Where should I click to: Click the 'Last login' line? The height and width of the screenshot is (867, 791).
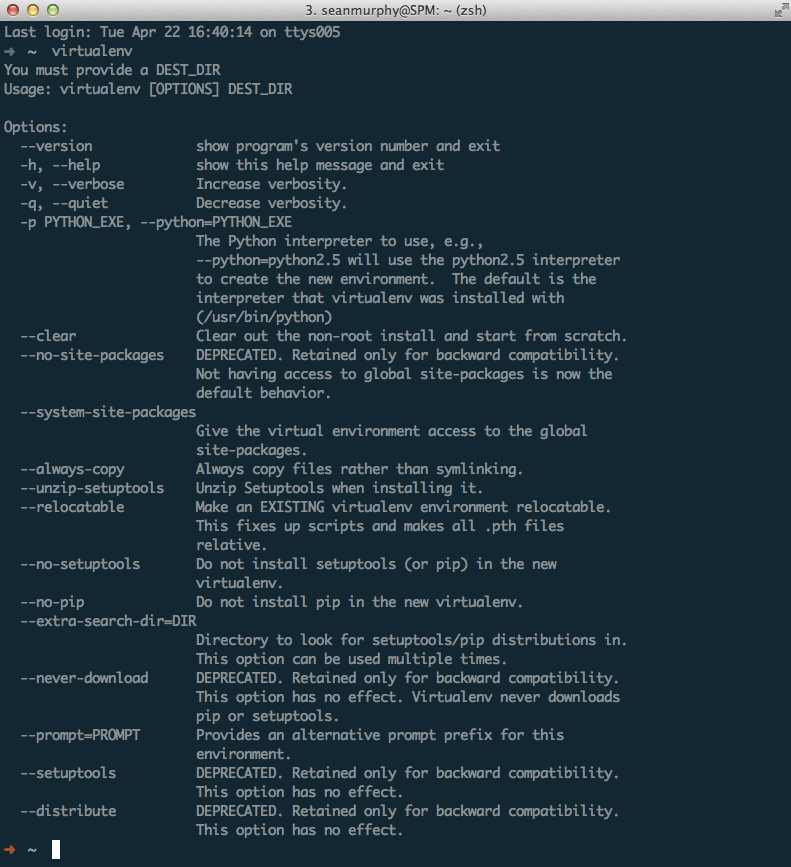(x=172, y=32)
